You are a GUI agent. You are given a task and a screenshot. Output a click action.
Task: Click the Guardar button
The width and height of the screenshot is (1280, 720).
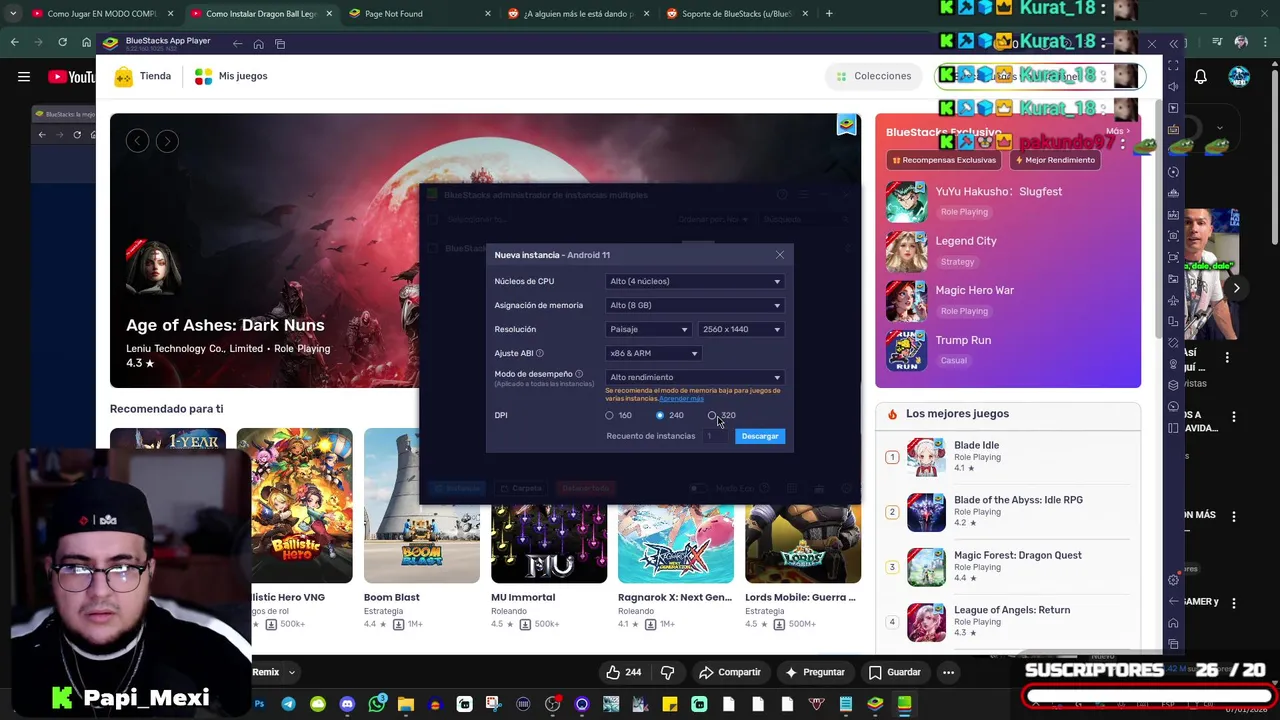(894, 672)
